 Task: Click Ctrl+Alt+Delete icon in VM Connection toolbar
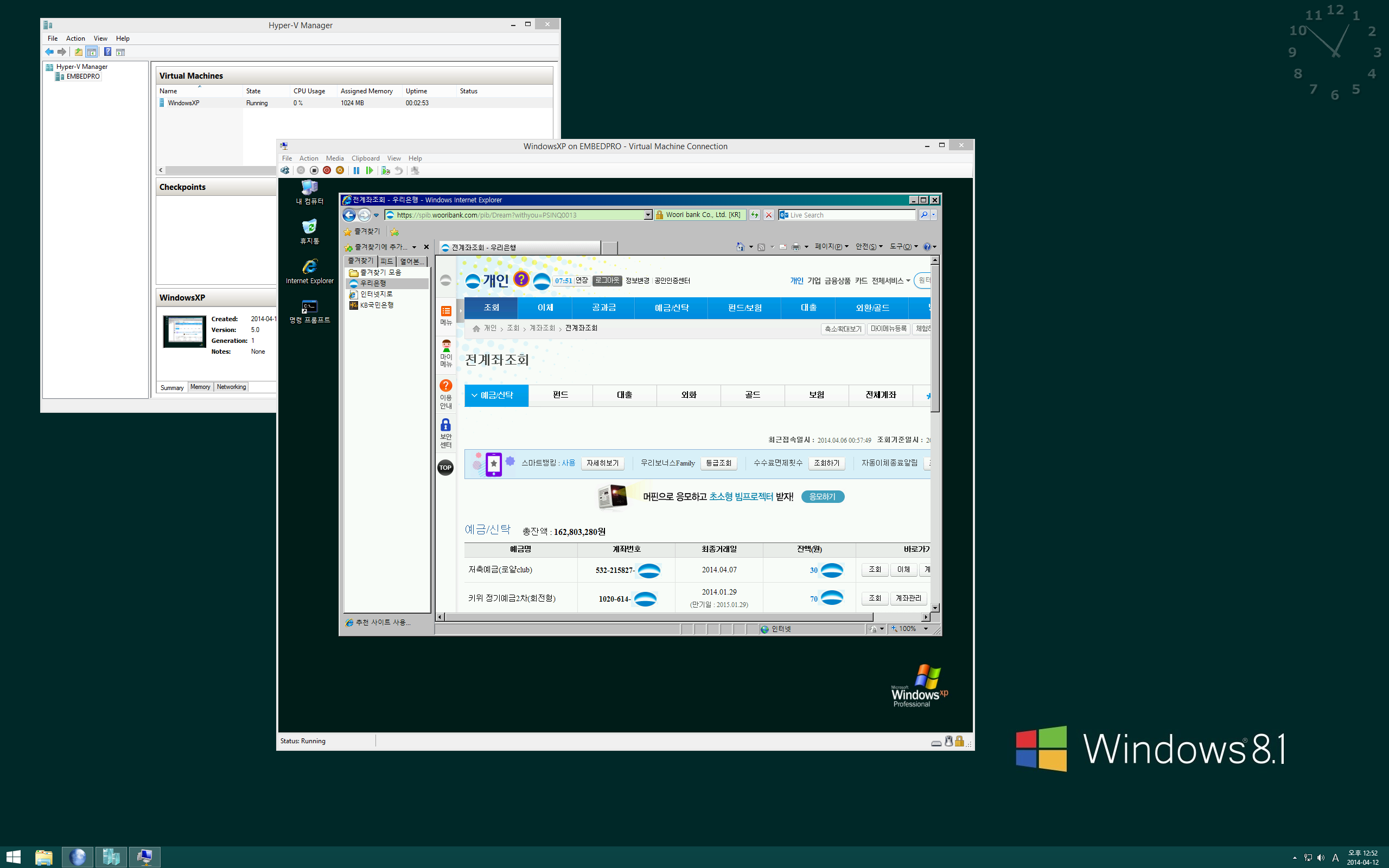(285, 170)
